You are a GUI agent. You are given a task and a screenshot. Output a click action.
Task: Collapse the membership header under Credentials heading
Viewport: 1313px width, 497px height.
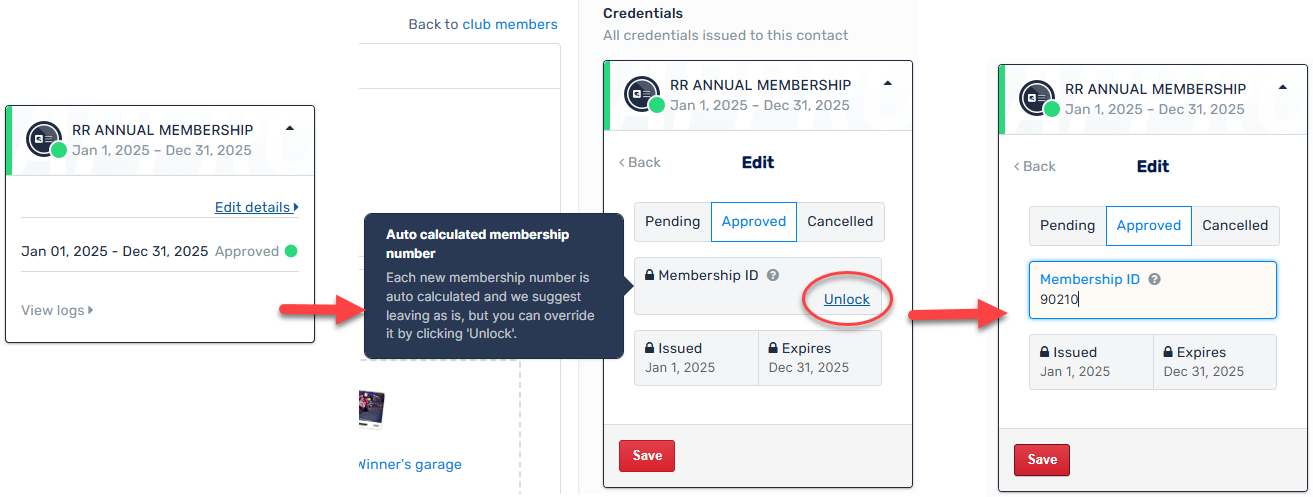pos(888,84)
